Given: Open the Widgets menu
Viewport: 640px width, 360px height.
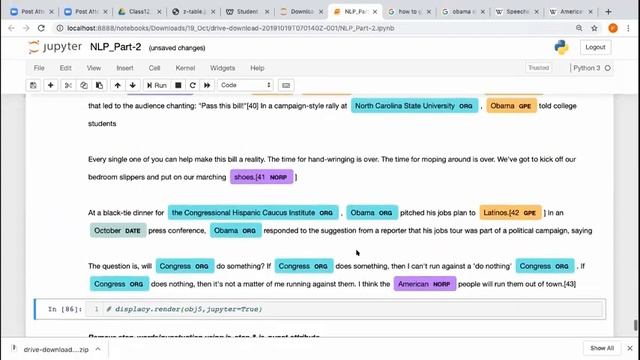Looking at the screenshot, I should 222,68.
